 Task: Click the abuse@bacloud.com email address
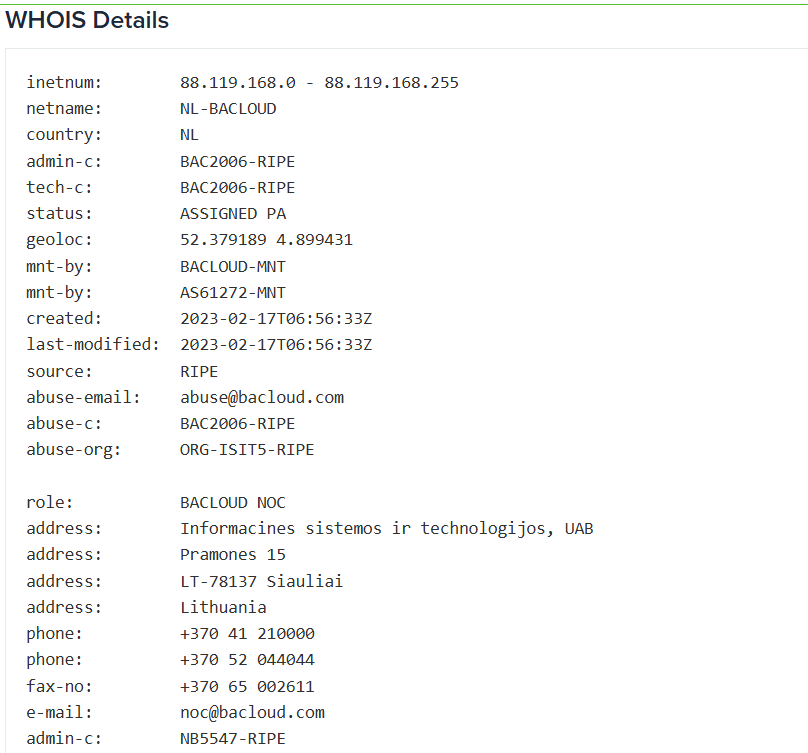[262, 397]
